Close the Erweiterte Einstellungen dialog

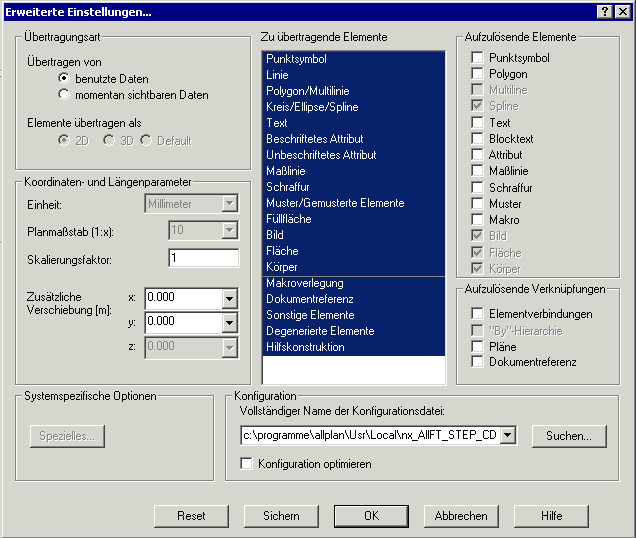[622, 12]
